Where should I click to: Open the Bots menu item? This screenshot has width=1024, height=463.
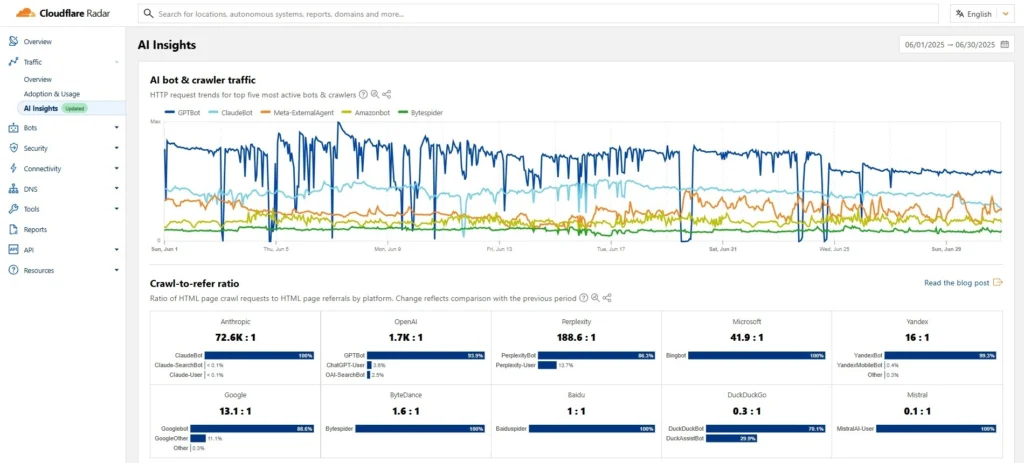coord(30,128)
